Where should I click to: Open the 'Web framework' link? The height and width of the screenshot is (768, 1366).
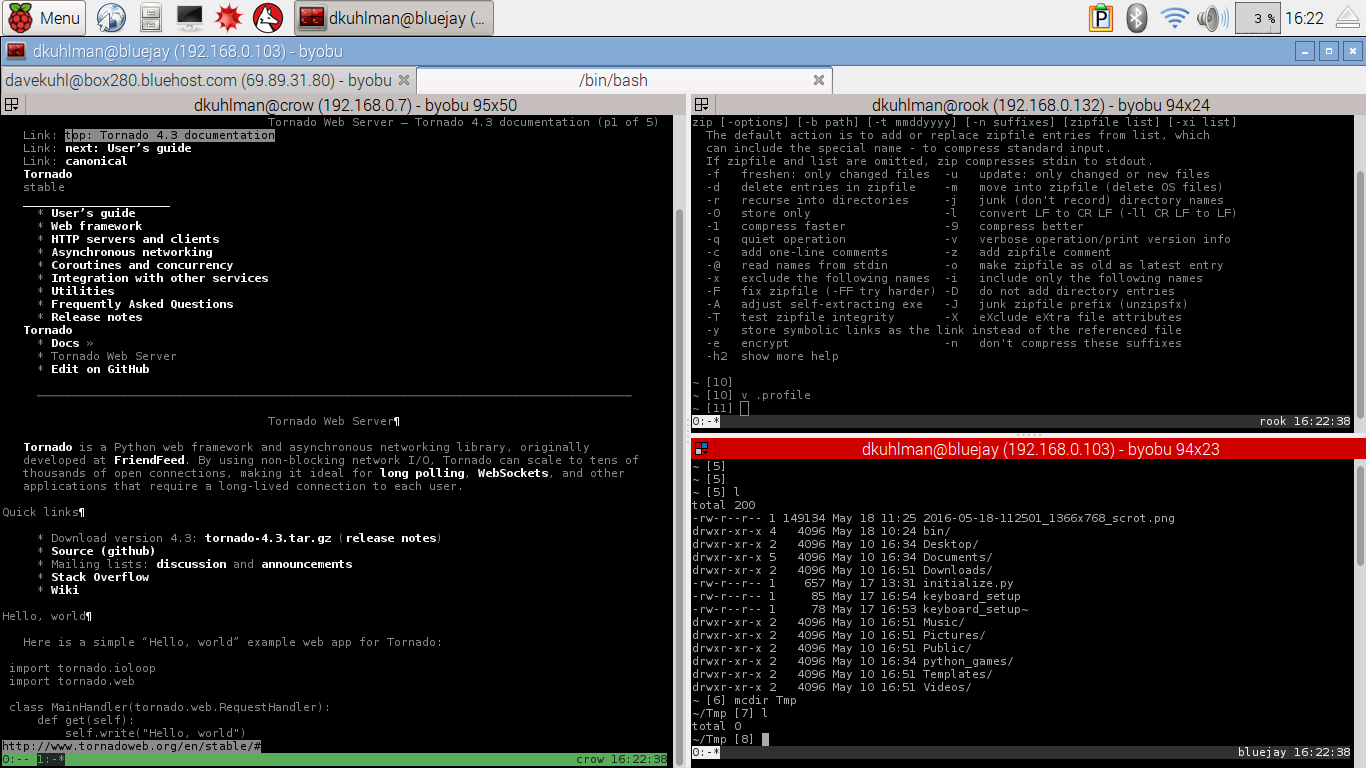click(96, 226)
